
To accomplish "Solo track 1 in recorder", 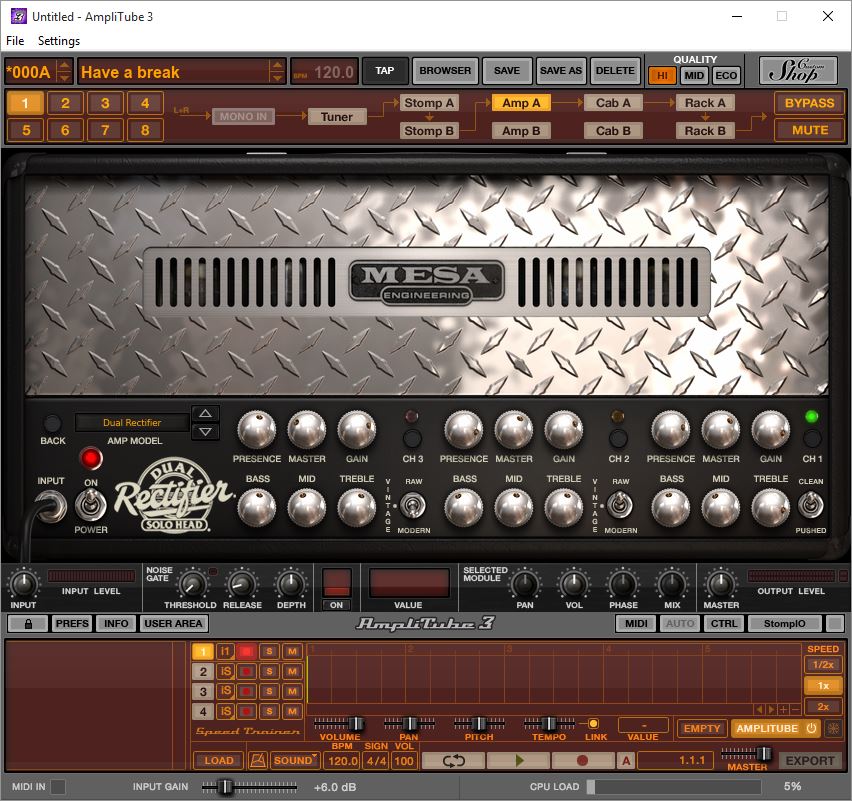I will pos(270,652).
